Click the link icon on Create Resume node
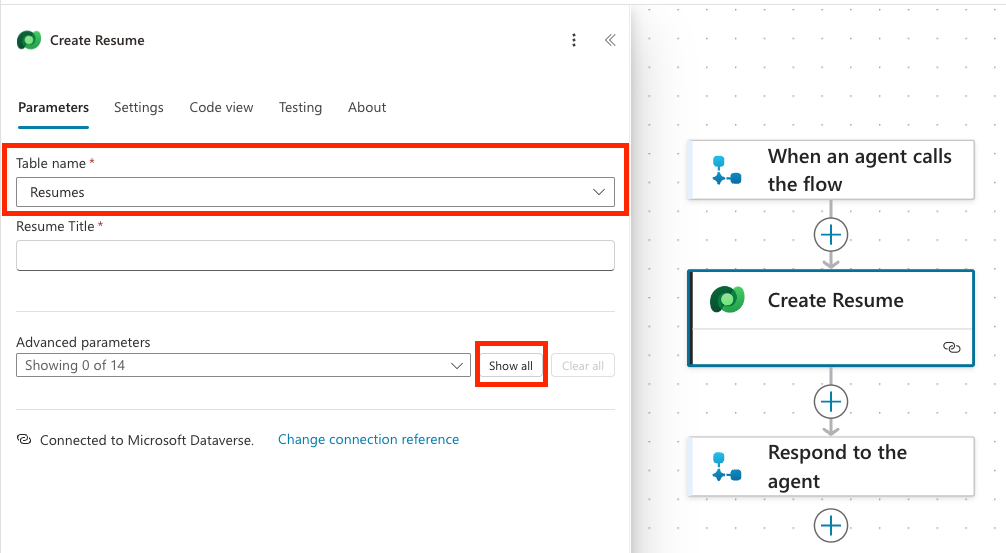 [x=951, y=347]
